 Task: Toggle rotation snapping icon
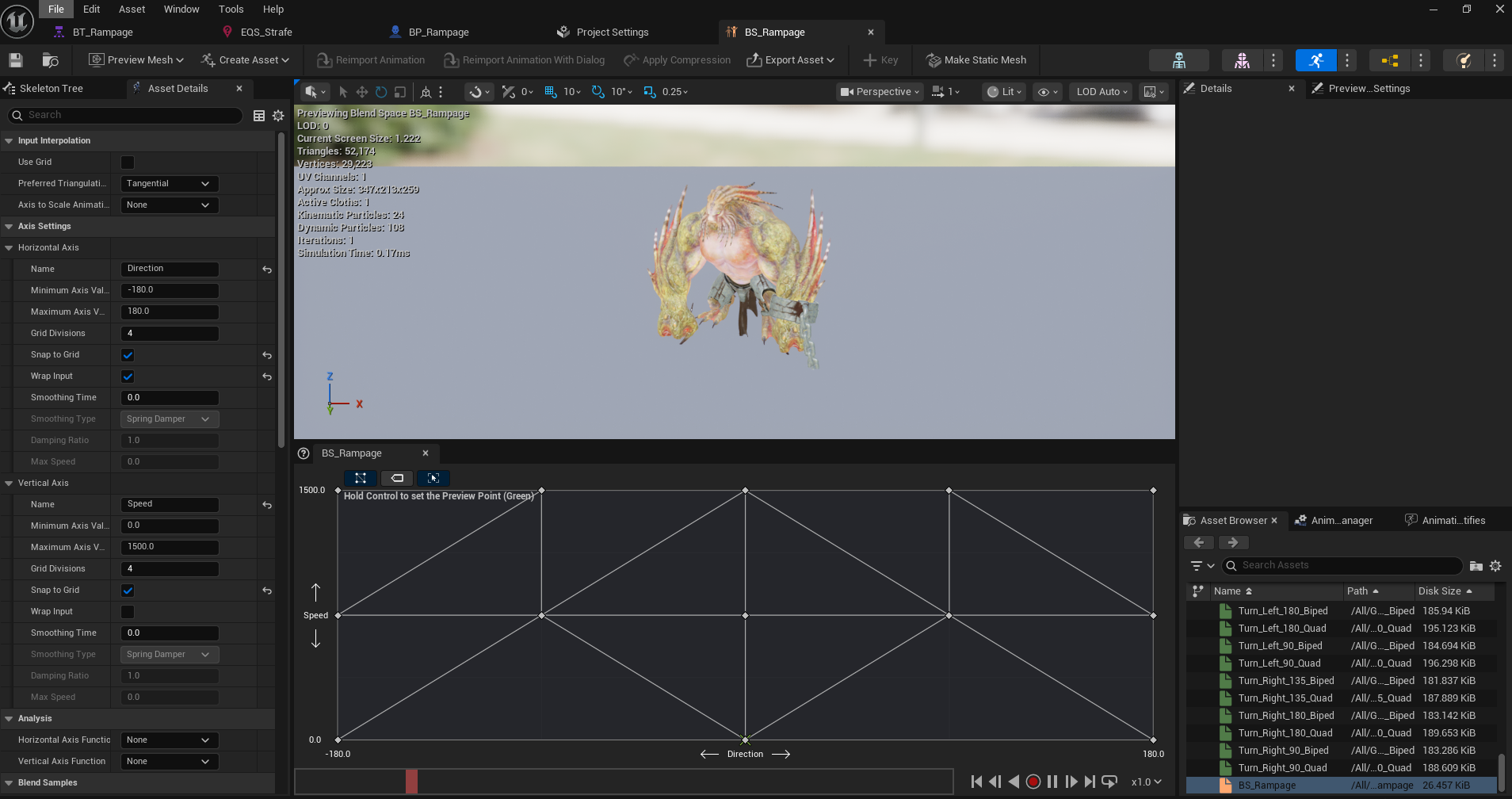pyautogui.click(x=598, y=92)
